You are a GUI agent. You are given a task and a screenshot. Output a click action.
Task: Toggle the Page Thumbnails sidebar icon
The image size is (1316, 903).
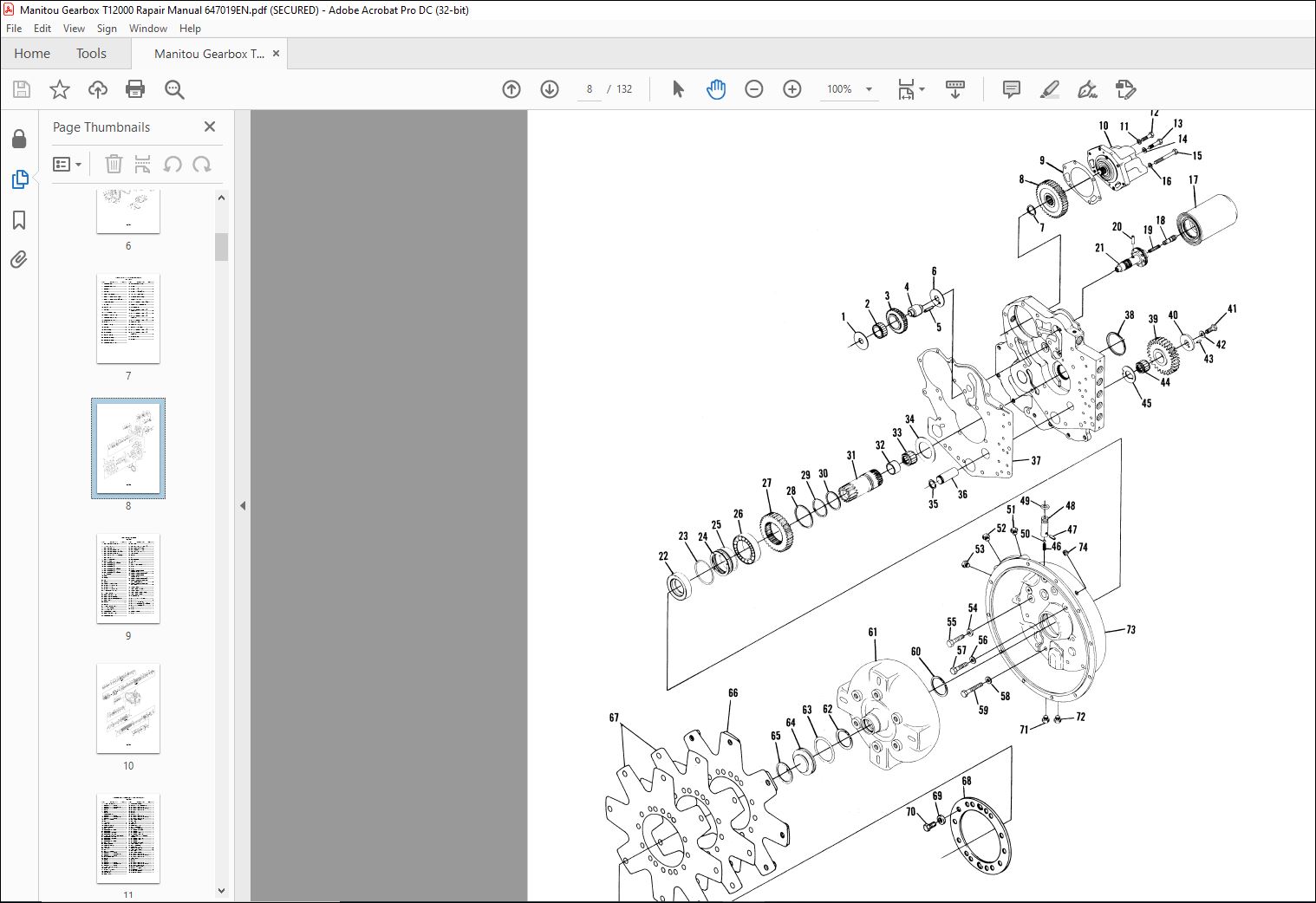pos(19,179)
